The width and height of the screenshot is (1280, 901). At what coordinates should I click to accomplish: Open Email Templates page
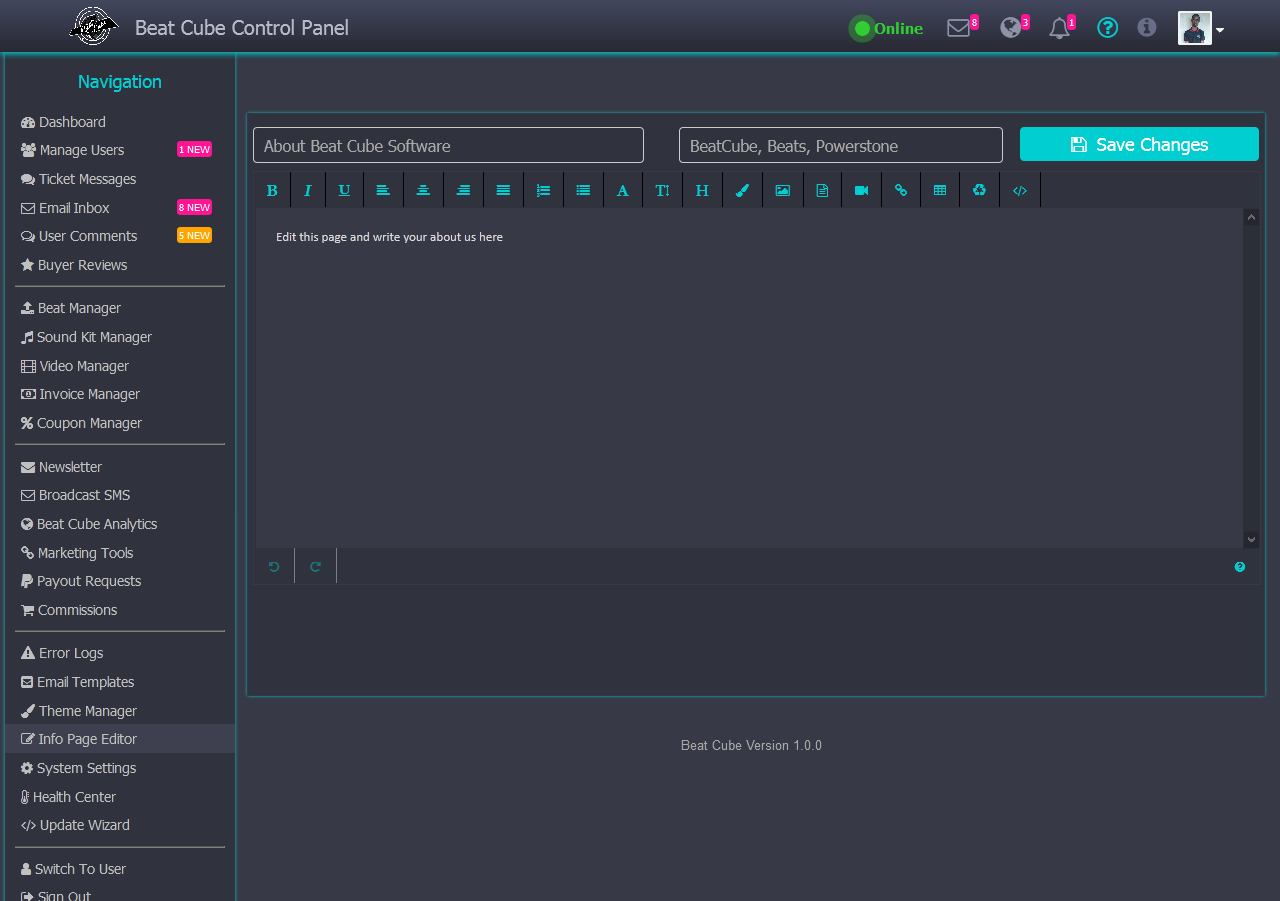[x=77, y=682]
